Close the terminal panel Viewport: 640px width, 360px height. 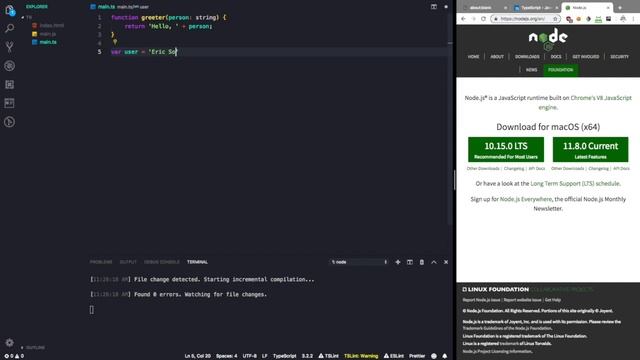pyautogui.click(x=446, y=262)
